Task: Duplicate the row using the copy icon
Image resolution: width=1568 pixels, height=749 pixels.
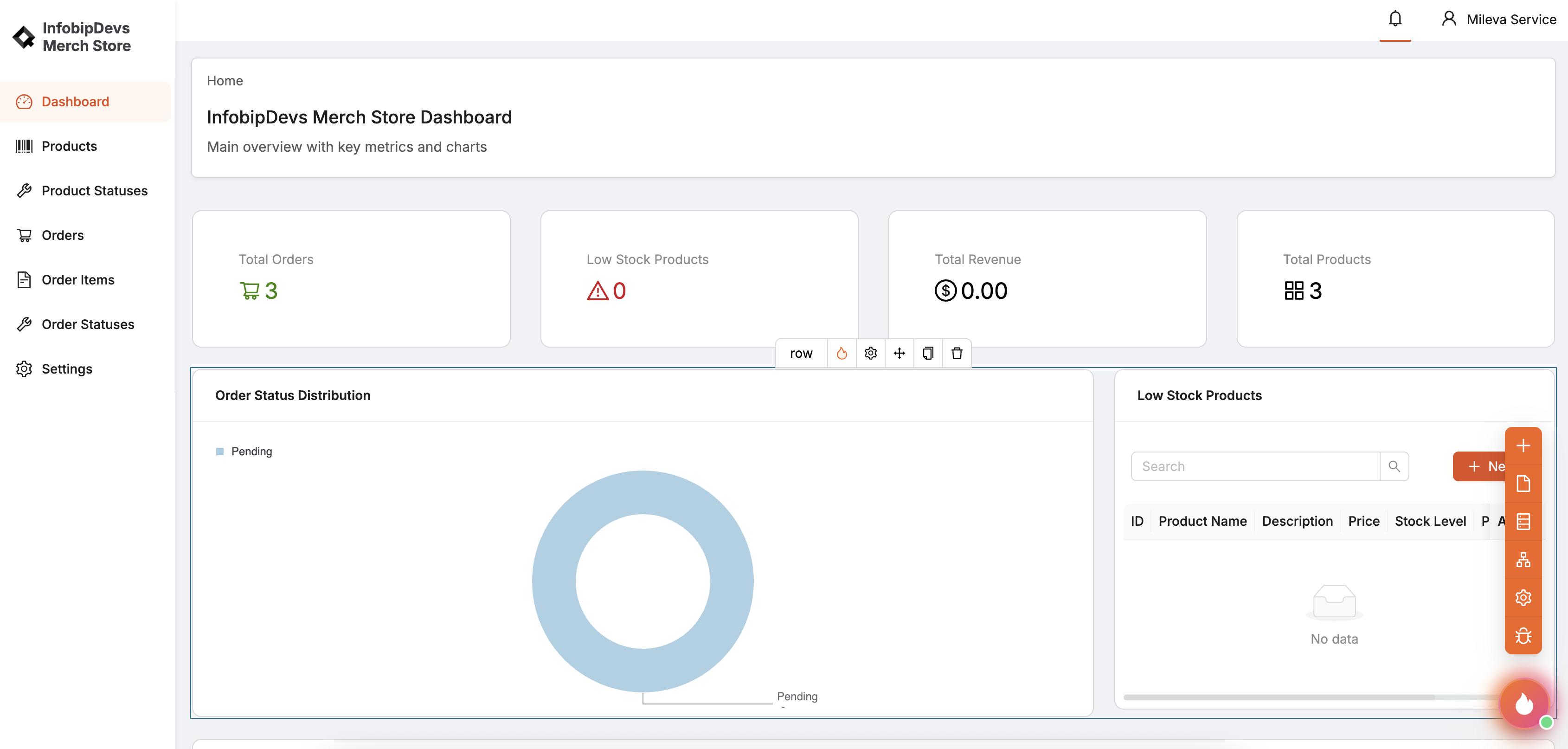Action: pos(928,353)
